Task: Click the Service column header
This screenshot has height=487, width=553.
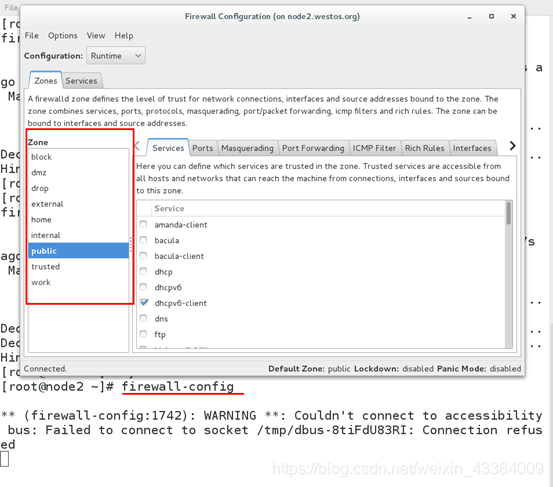Action: (328, 209)
